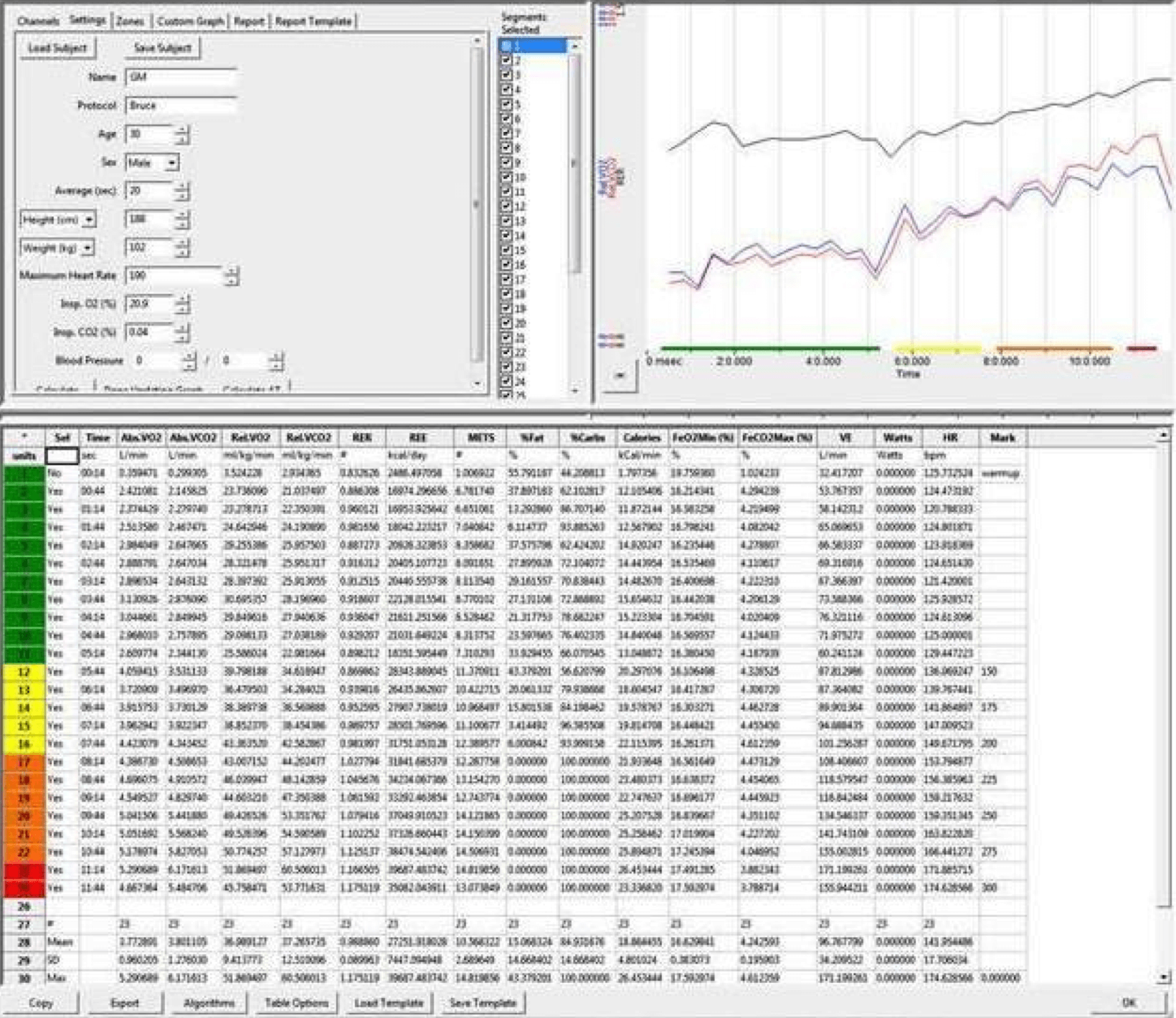Click the small button below the graph legend

[620, 375]
